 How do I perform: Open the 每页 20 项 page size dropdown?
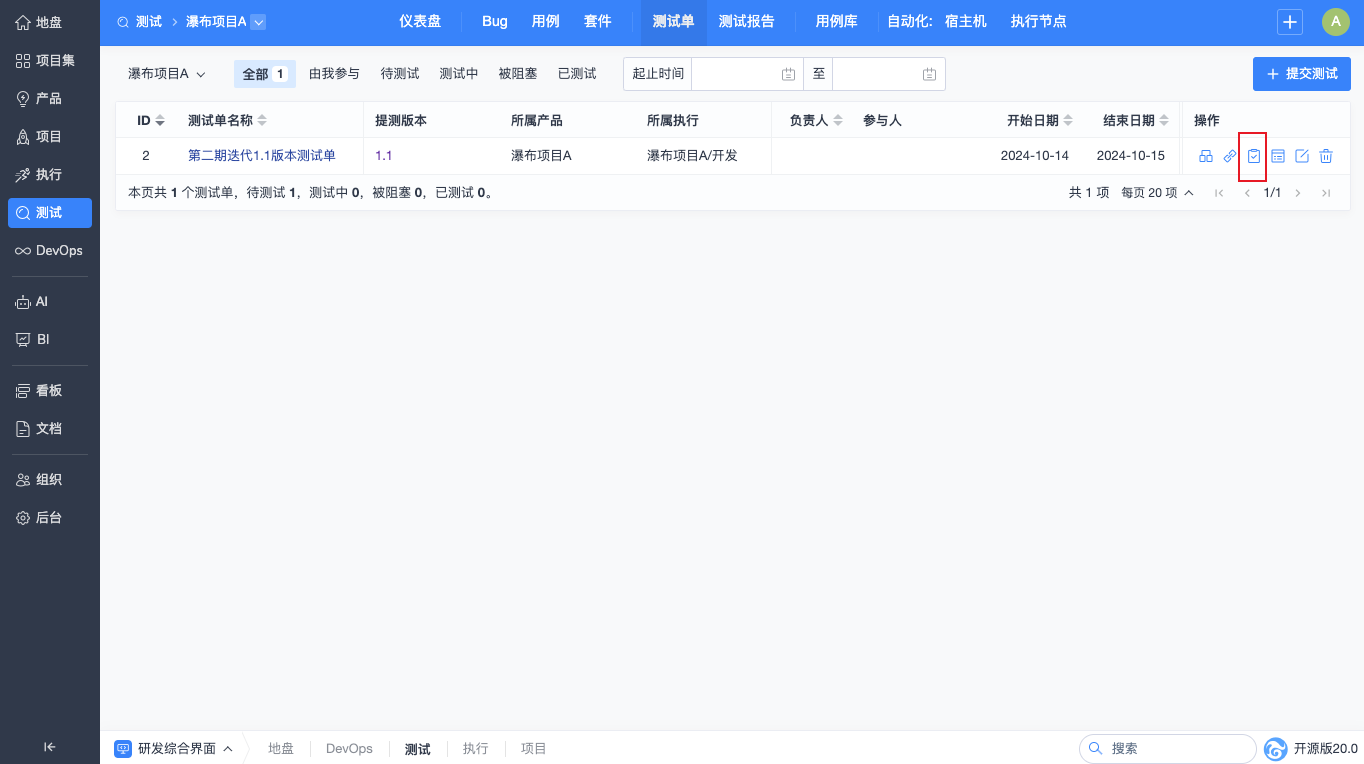1157,193
